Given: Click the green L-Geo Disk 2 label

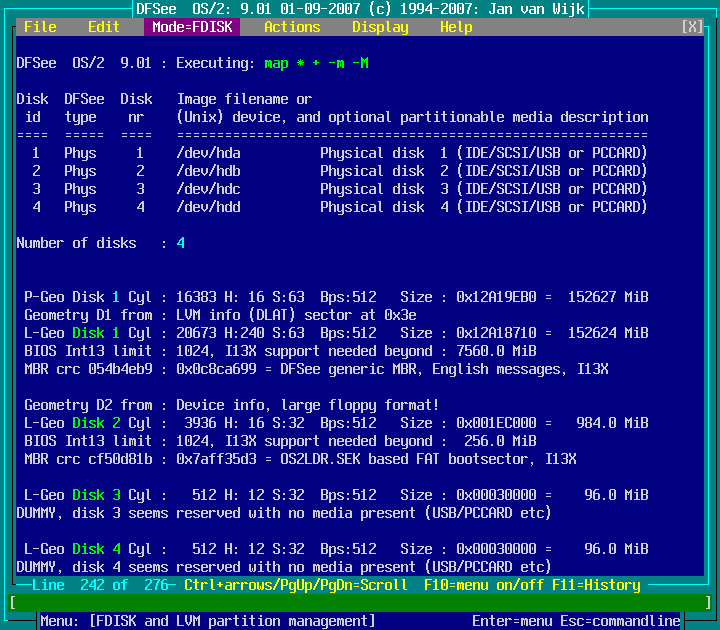Looking at the screenshot, I should [76, 423].
